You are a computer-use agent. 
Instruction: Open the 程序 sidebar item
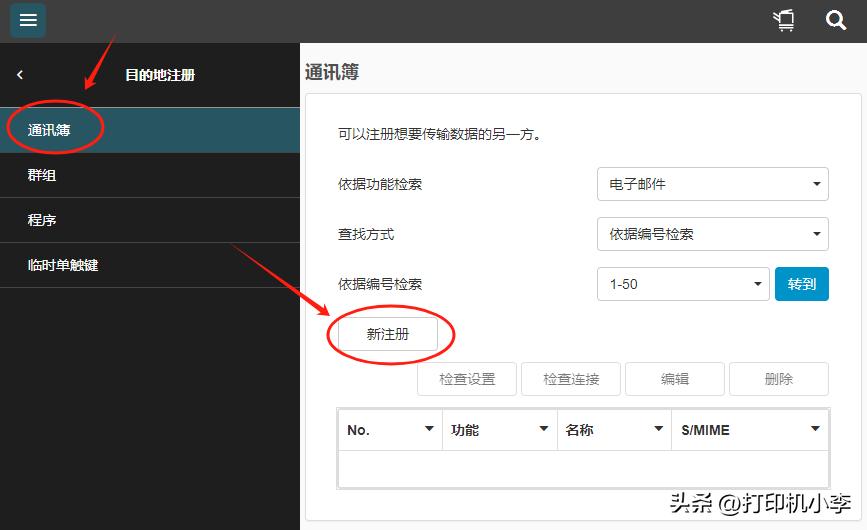tap(150, 220)
